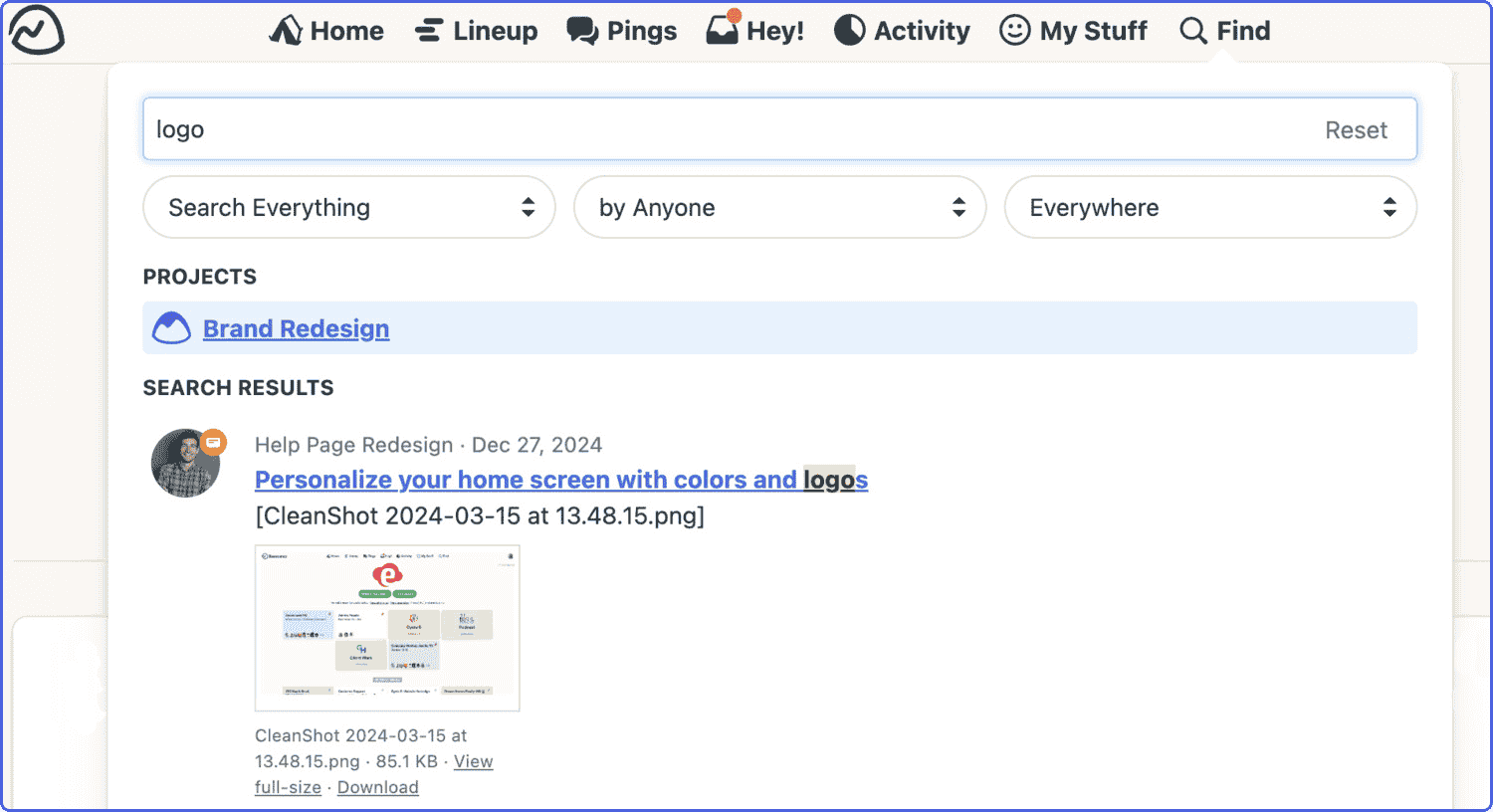Screen dimensions: 1493x812
Task: Download the CleanShot png file
Action: click(378, 787)
